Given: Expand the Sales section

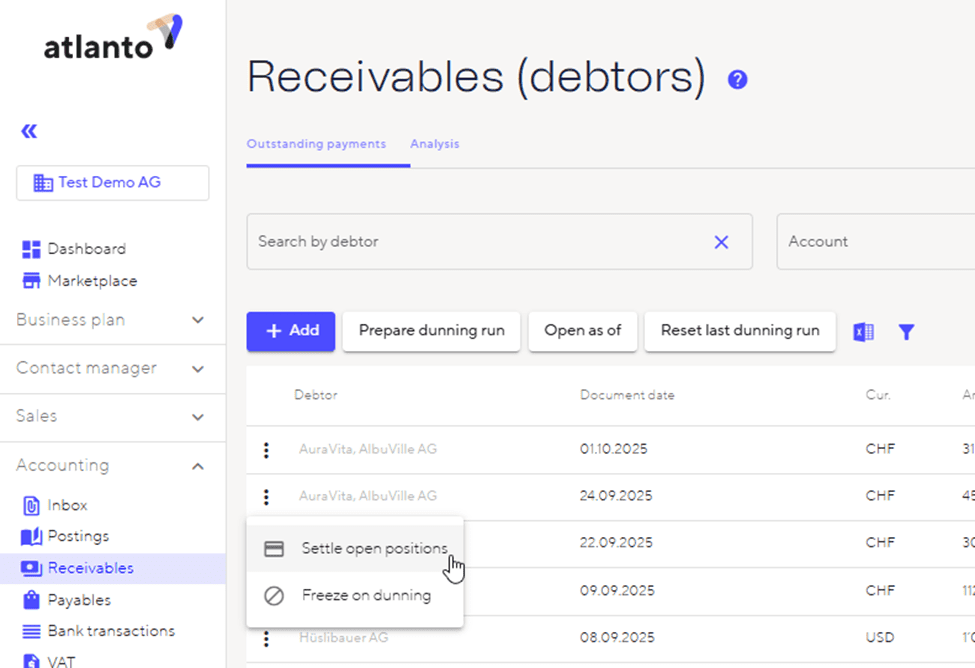Looking at the screenshot, I should 197,417.
